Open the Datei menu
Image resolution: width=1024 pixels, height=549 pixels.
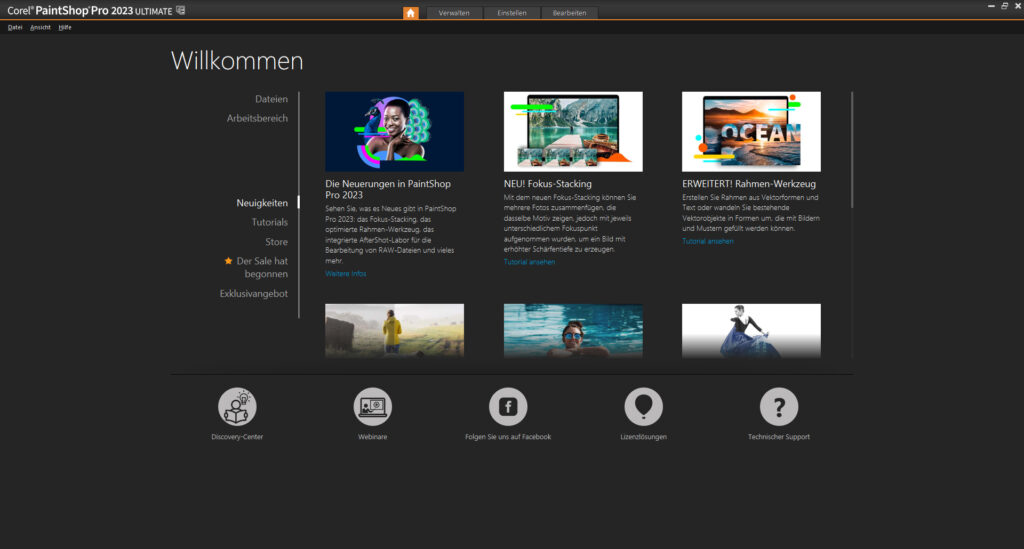(x=15, y=27)
